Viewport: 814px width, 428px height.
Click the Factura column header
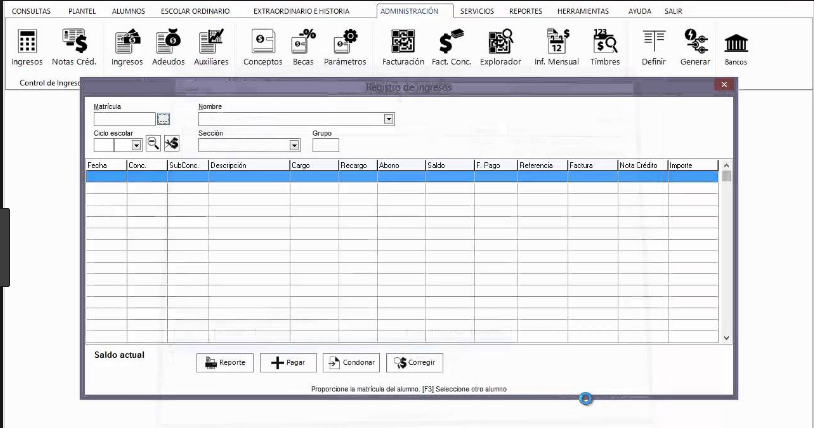point(593,165)
